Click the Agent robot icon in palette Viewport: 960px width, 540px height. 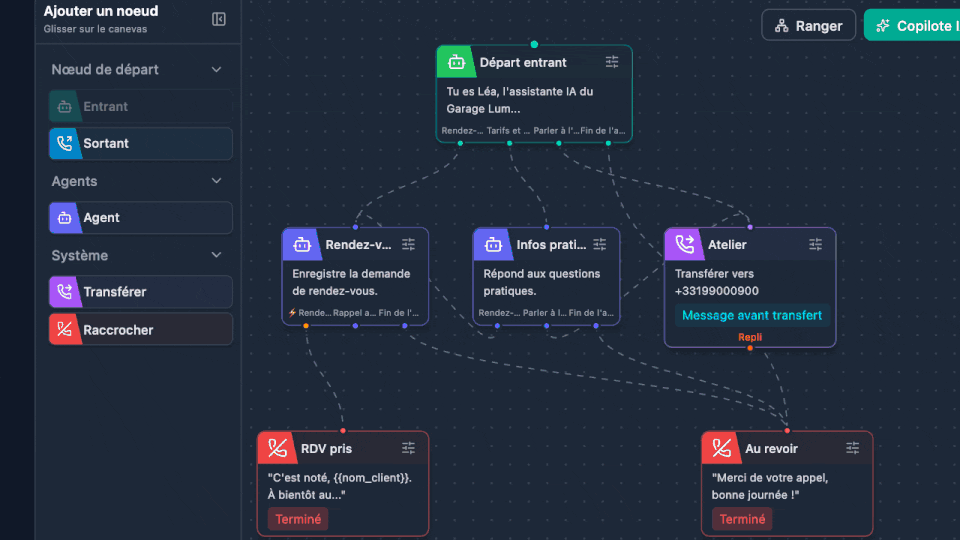pos(64,218)
